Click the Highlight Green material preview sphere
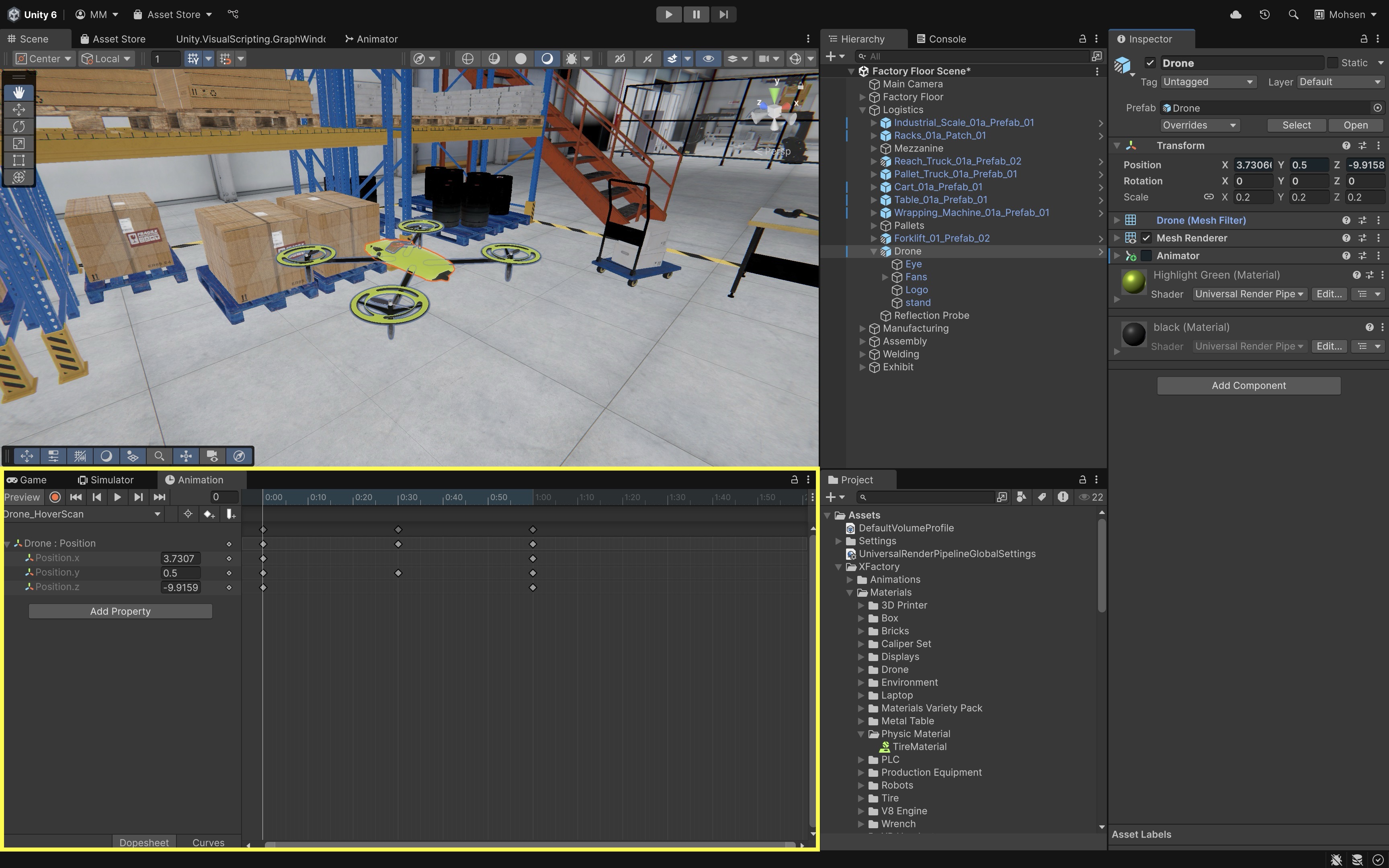This screenshot has width=1389, height=868. pos(1133,283)
